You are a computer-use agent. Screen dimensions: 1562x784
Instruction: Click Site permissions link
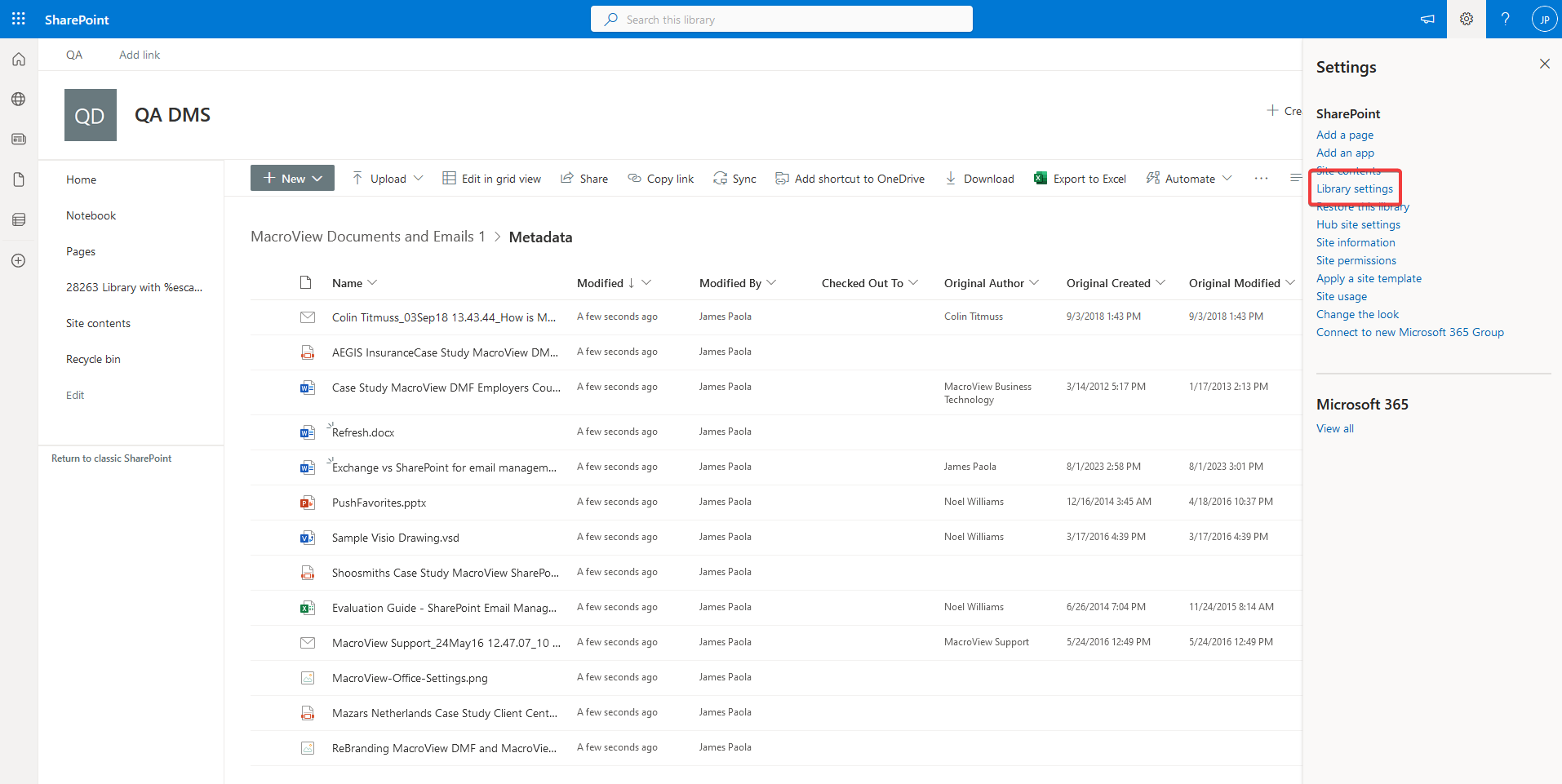pos(1356,260)
